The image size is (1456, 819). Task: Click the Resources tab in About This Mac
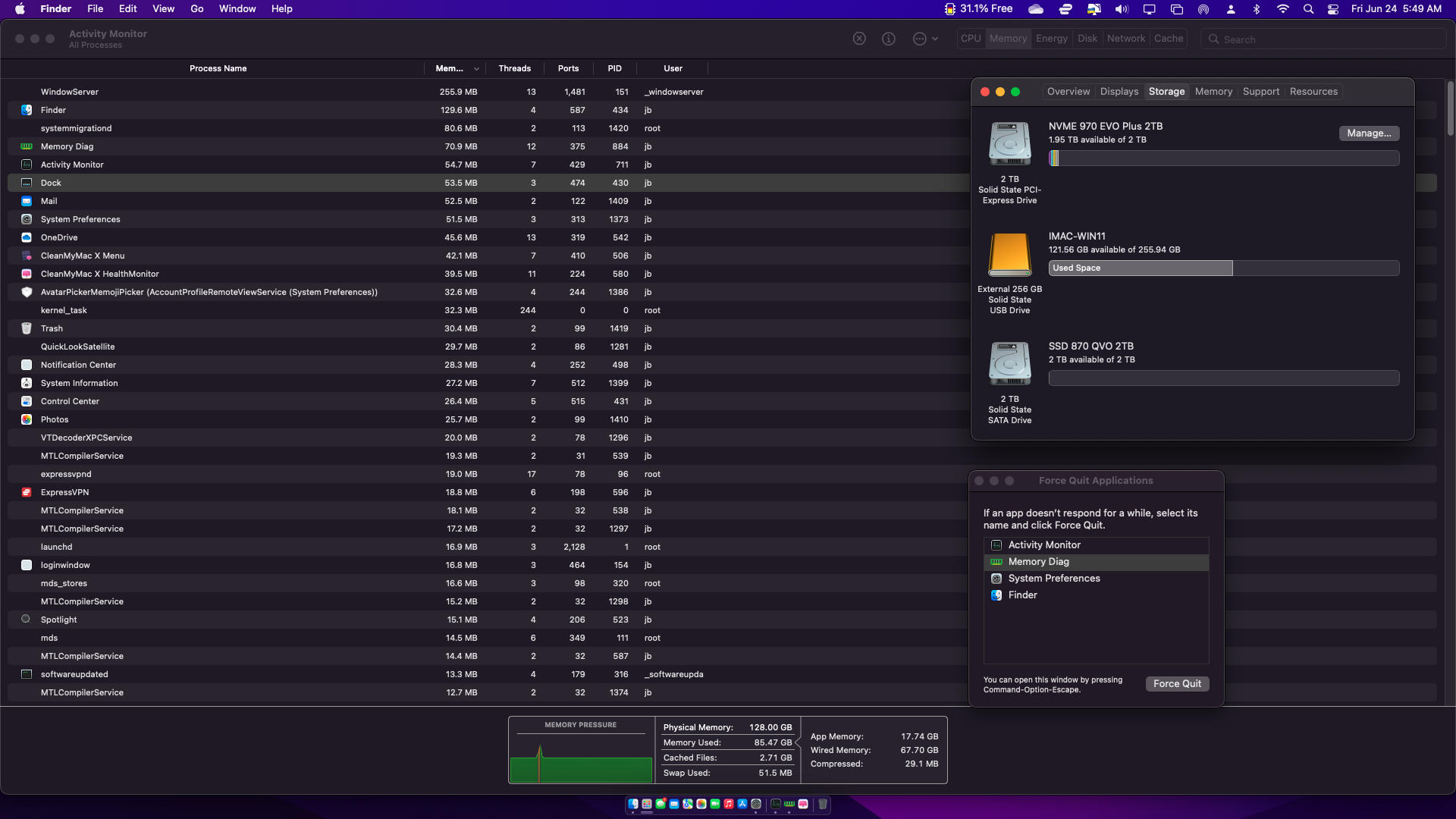pyautogui.click(x=1314, y=91)
